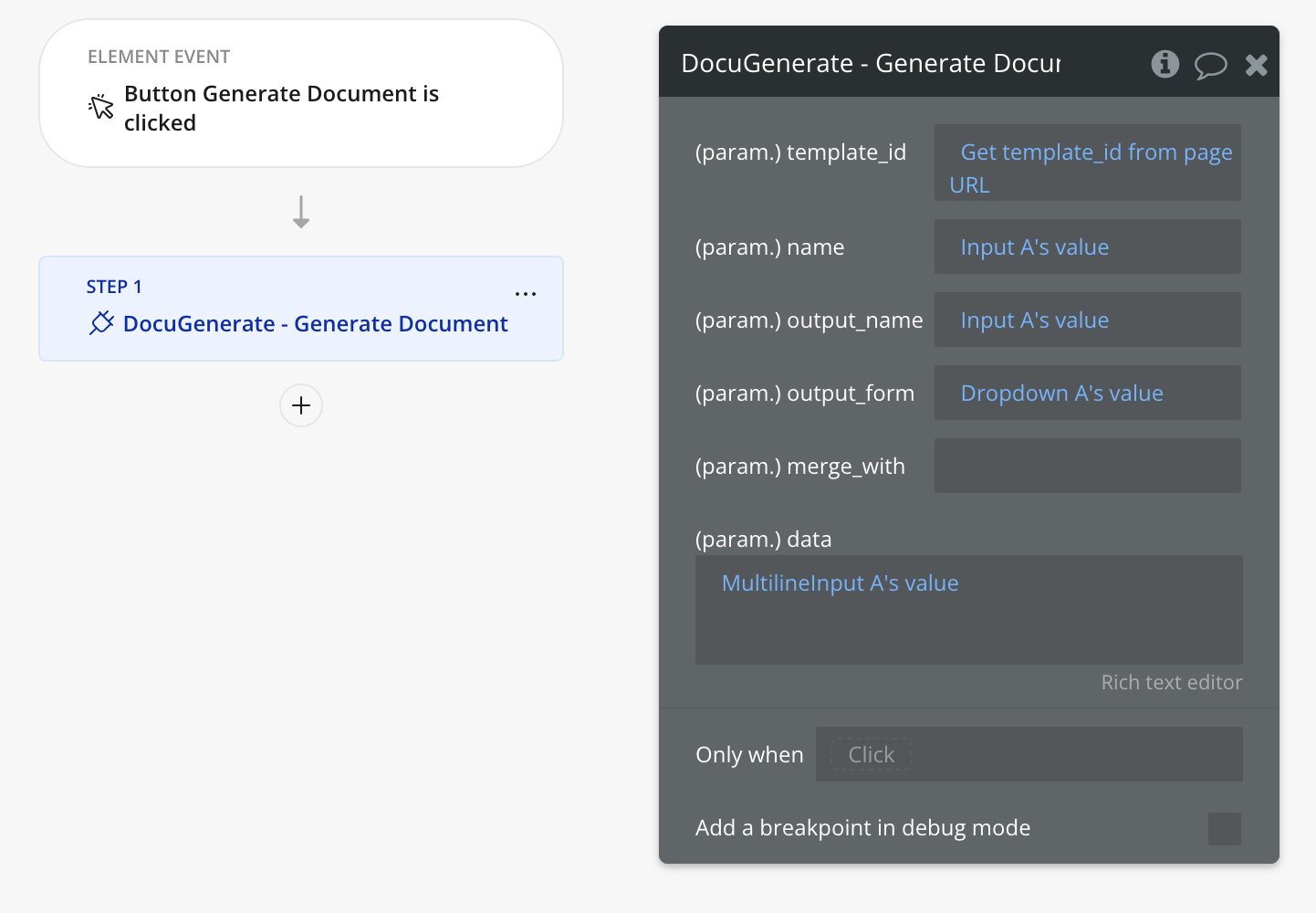The width and height of the screenshot is (1316, 913).
Task: Click the (param.) template_id label
Action: tap(800, 152)
